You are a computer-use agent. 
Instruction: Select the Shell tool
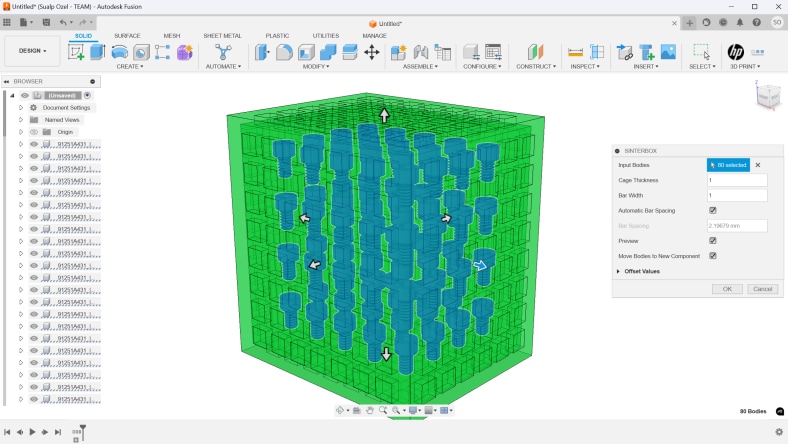pyautogui.click(x=306, y=52)
